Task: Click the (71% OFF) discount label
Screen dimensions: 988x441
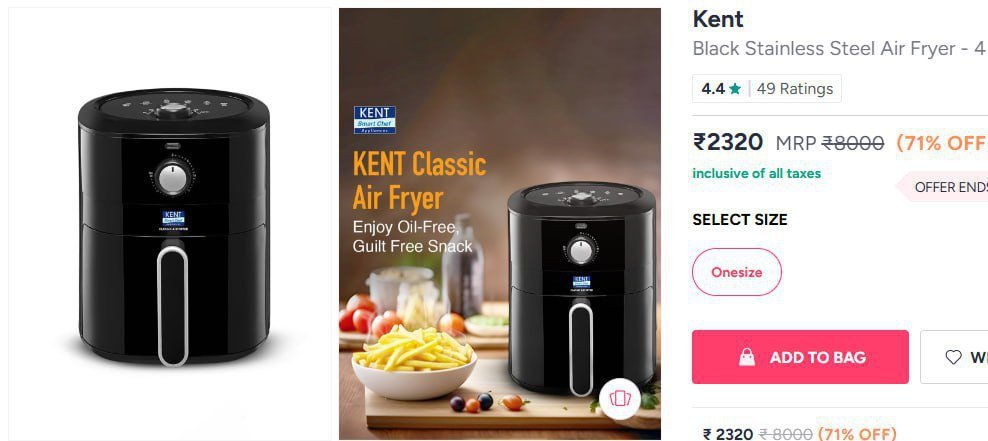Action: (x=942, y=143)
